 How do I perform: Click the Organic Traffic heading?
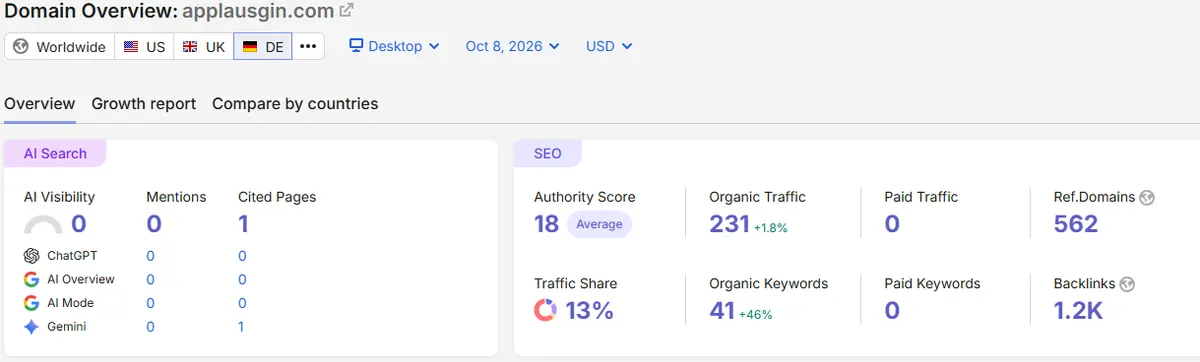(757, 197)
